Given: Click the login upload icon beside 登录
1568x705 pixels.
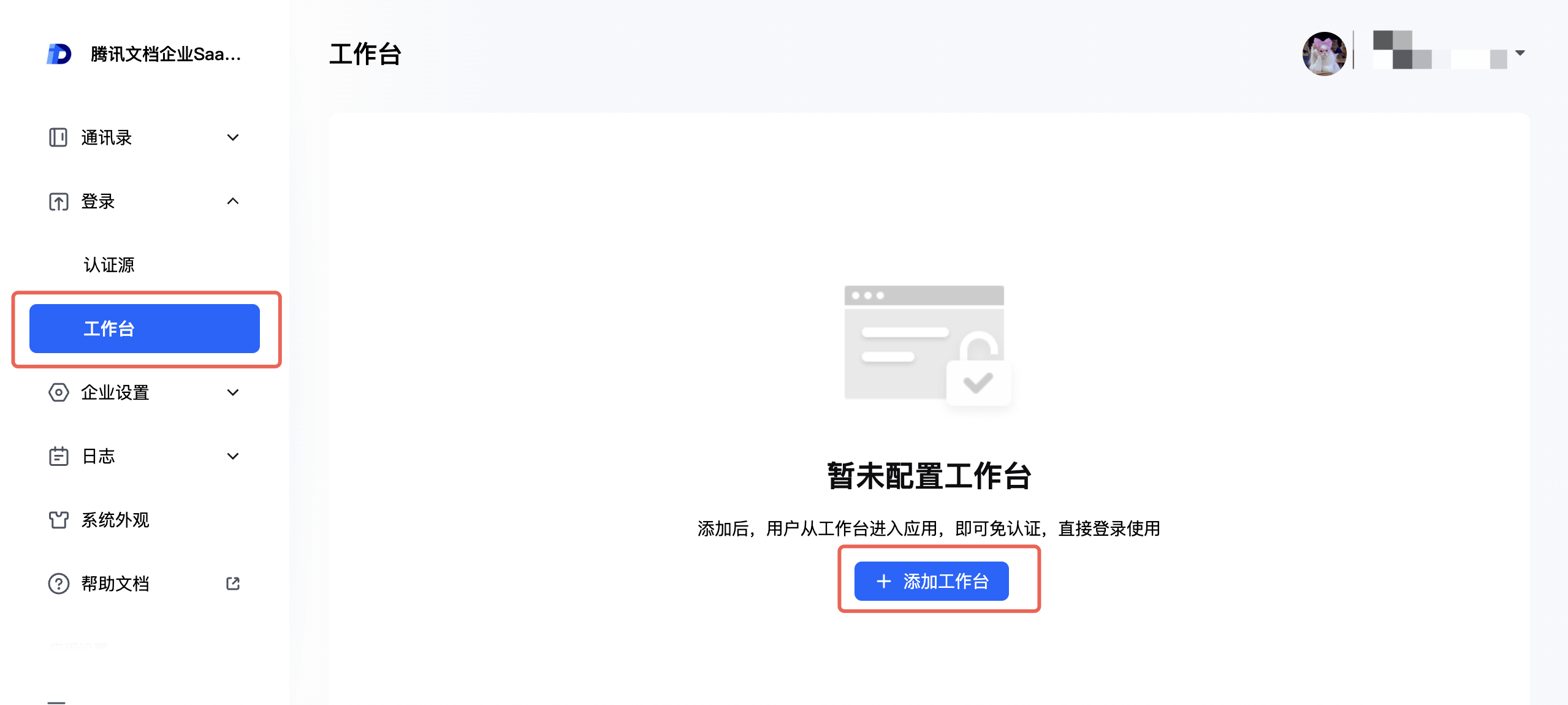Looking at the screenshot, I should point(58,201).
